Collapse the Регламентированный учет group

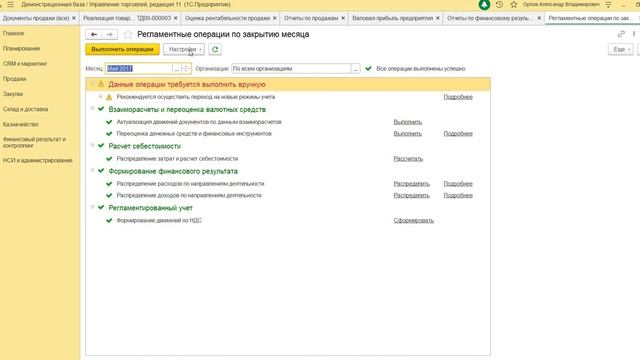pos(92,207)
